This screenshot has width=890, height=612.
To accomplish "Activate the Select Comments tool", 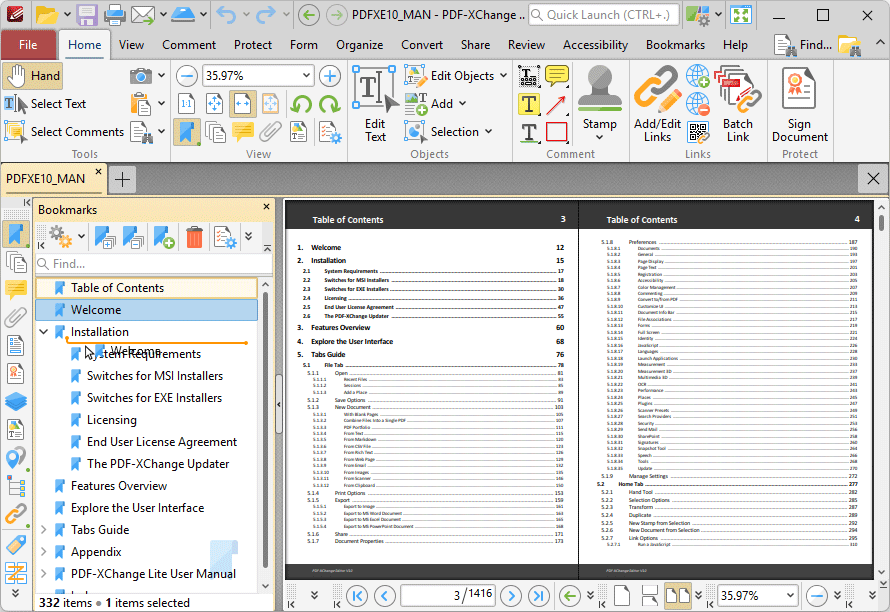I will pyautogui.click(x=64, y=132).
